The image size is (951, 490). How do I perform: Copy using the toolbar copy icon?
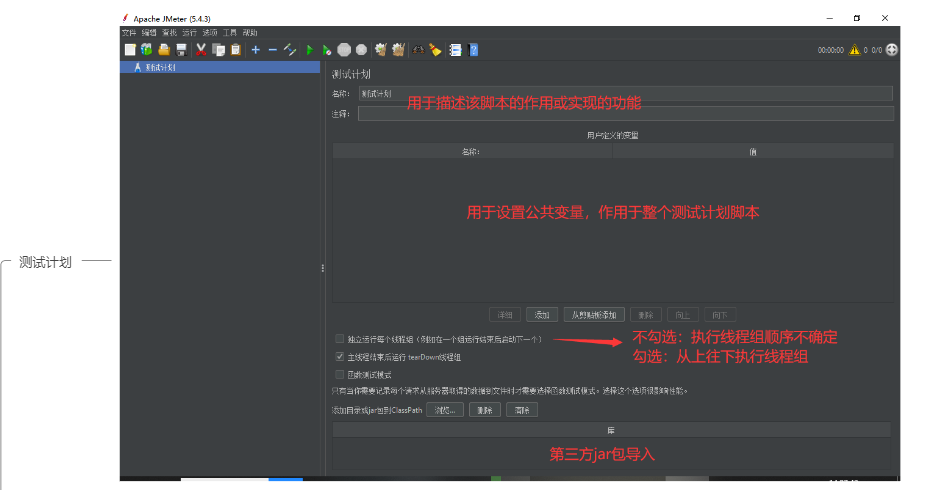pyautogui.click(x=218, y=50)
